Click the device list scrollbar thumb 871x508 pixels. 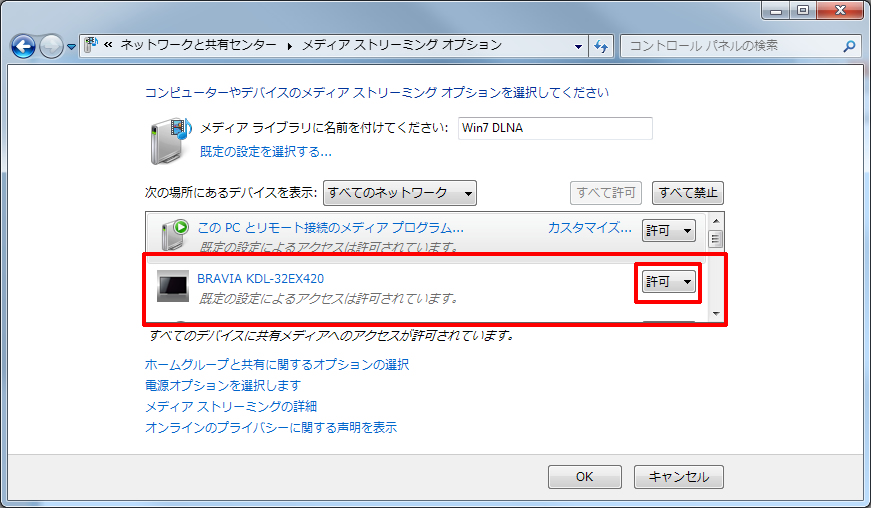pyautogui.click(x=715, y=239)
